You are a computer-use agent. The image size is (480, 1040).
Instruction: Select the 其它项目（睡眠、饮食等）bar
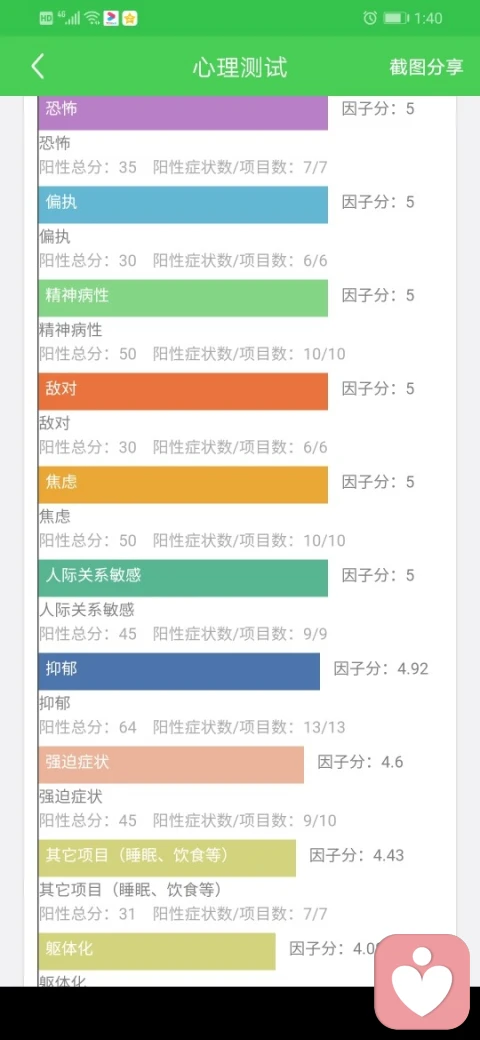pyautogui.click(x=167, y=858)
